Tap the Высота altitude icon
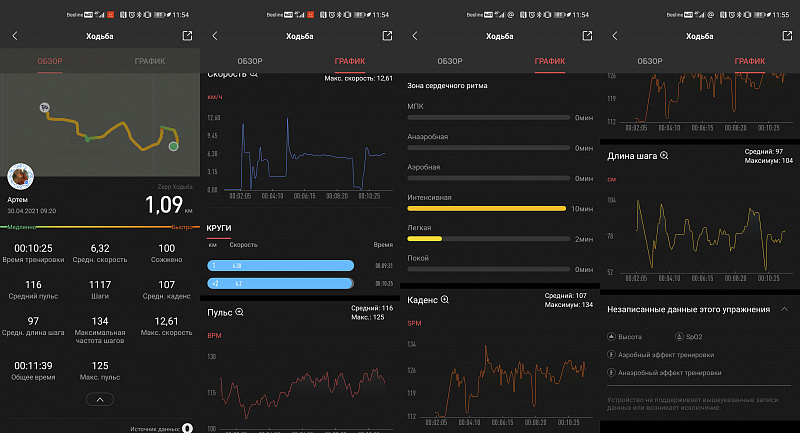 coord(611,337)
